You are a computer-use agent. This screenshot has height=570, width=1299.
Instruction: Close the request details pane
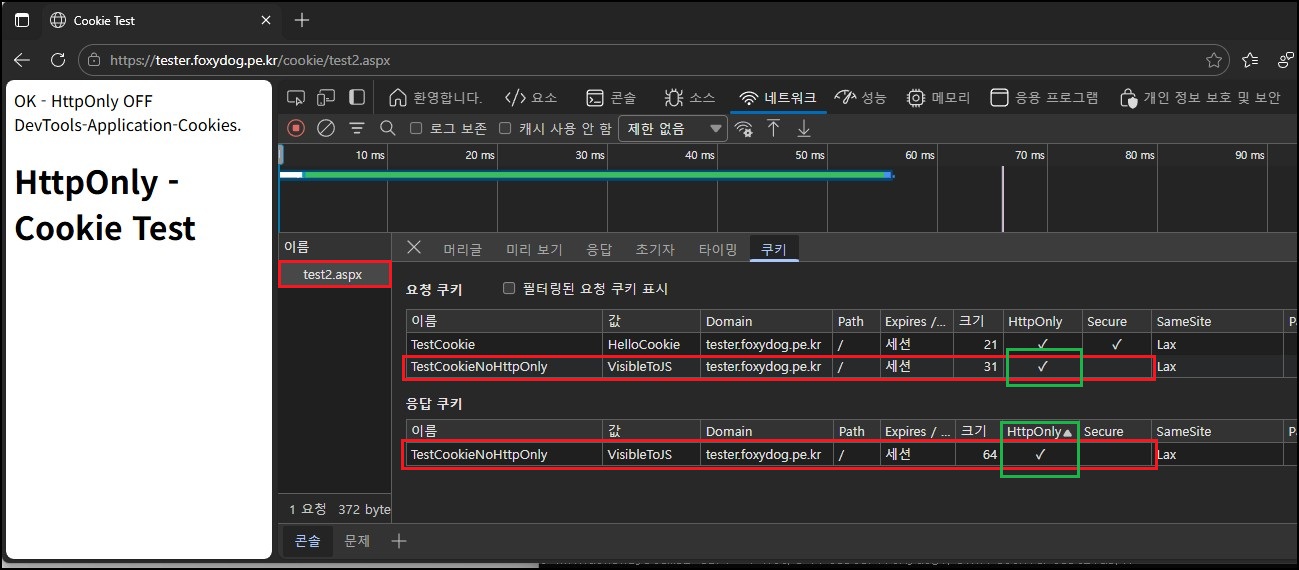(x=414, y=248)
